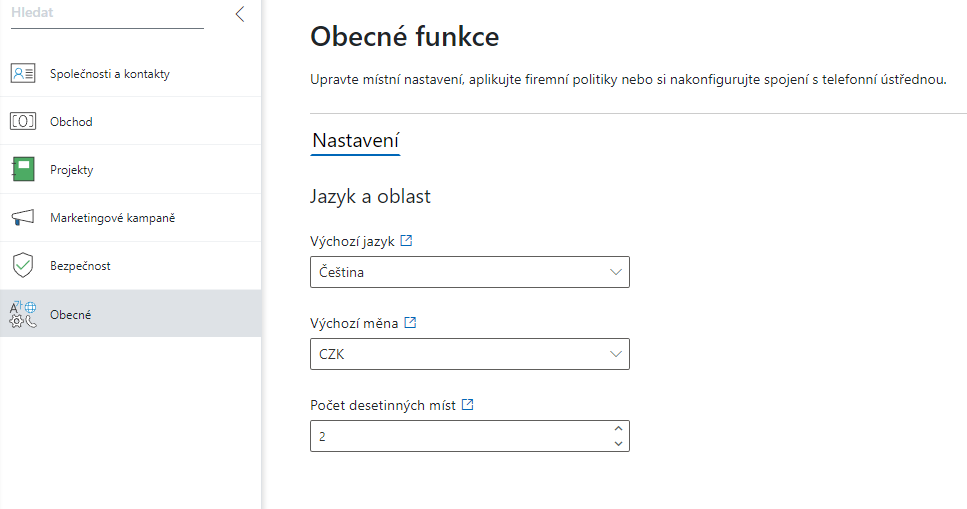The height and width of the screenshot is (509, 967).
Task: Click the Bezpečnost shield checkmark icon
Action: coord(23,265)
